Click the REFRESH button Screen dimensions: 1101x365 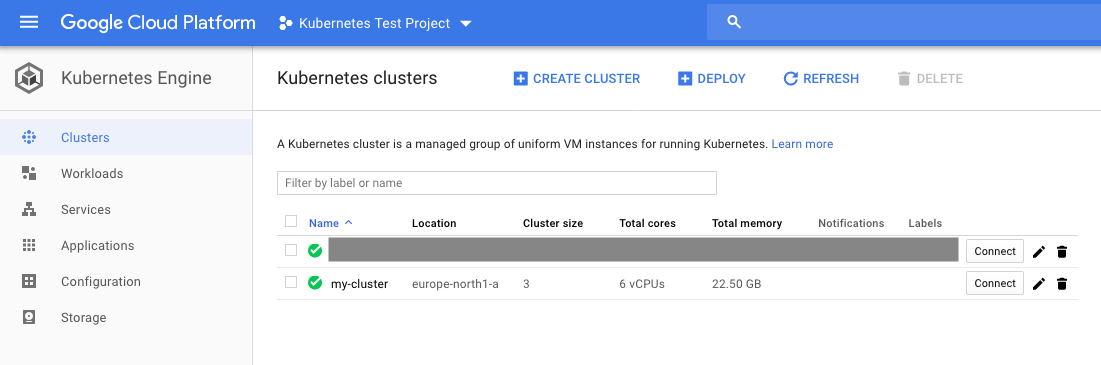821,79
